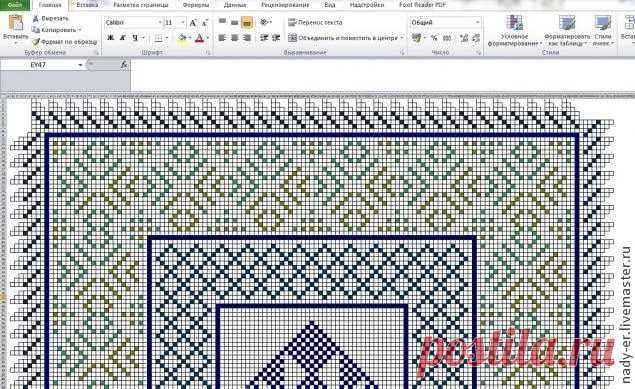Click the insert function fx icon
The image size is (635, 389).
[124, 65]
